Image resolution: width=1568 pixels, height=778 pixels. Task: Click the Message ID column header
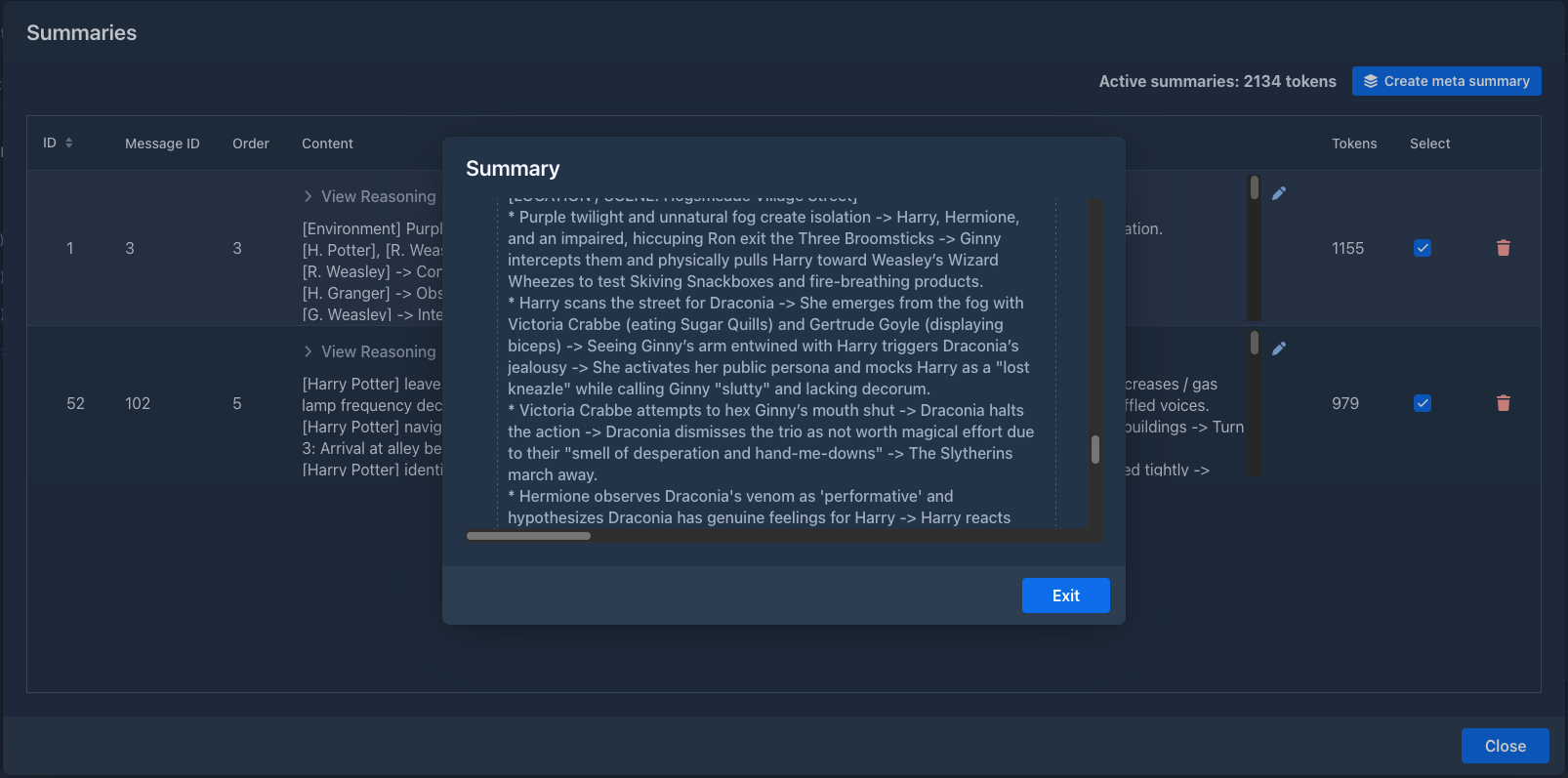[x=162, y=143]
